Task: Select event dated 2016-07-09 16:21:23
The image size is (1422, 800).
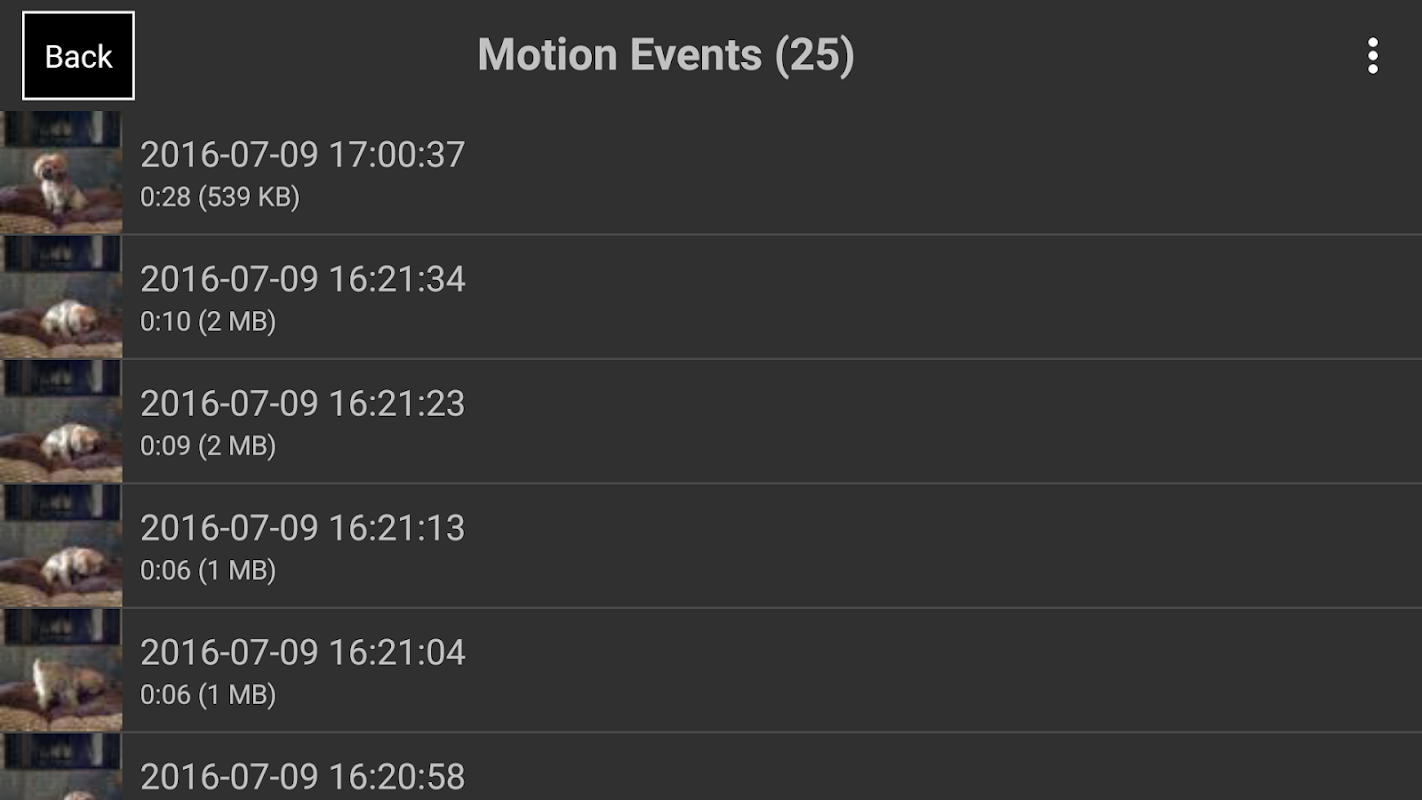Action: [302, 403]
